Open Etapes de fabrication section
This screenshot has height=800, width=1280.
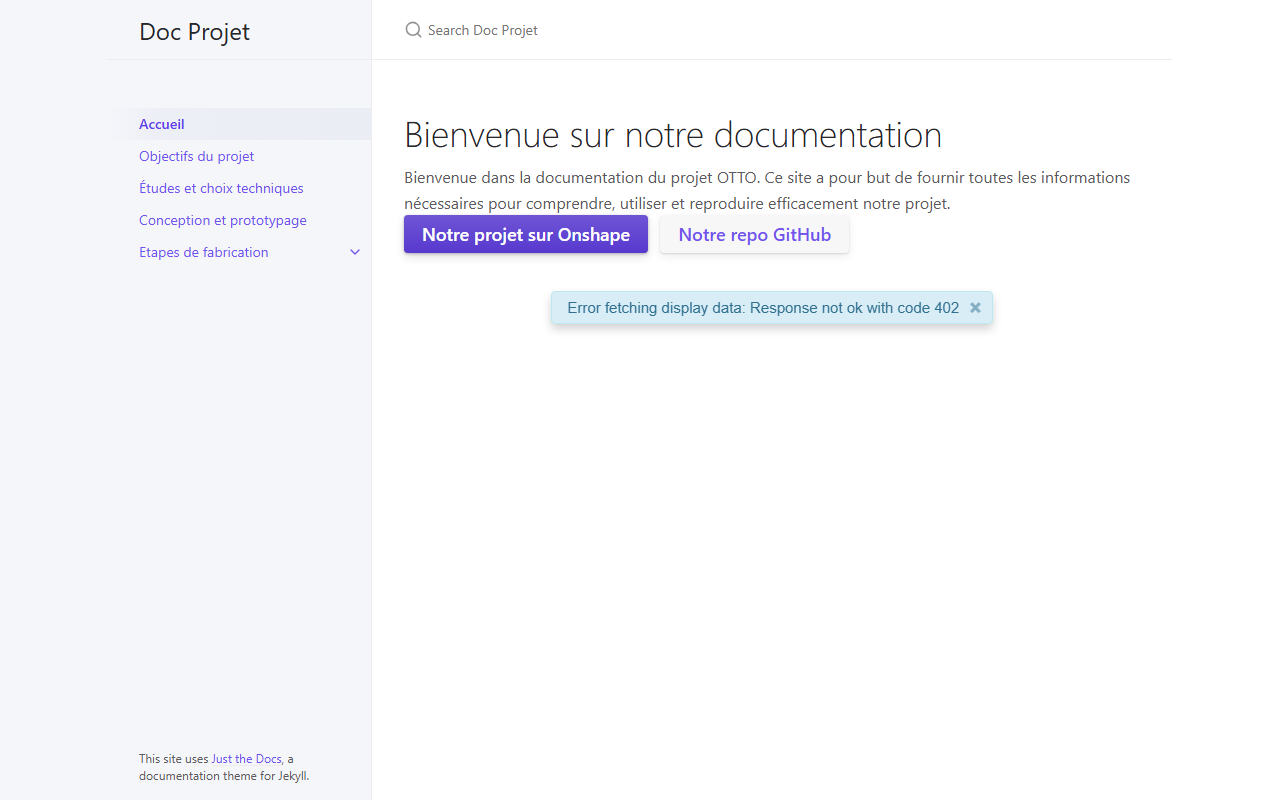click(x=204, y=252)
